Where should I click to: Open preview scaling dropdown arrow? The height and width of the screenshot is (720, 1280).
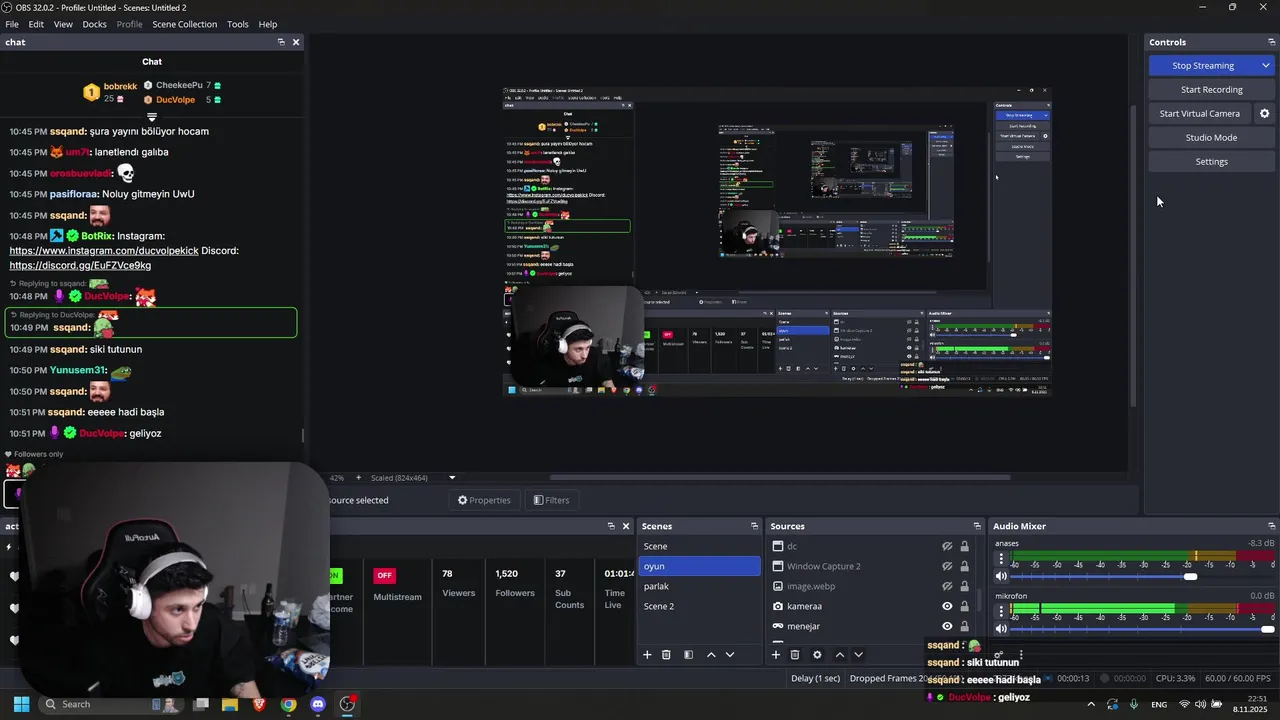[452, 478]
